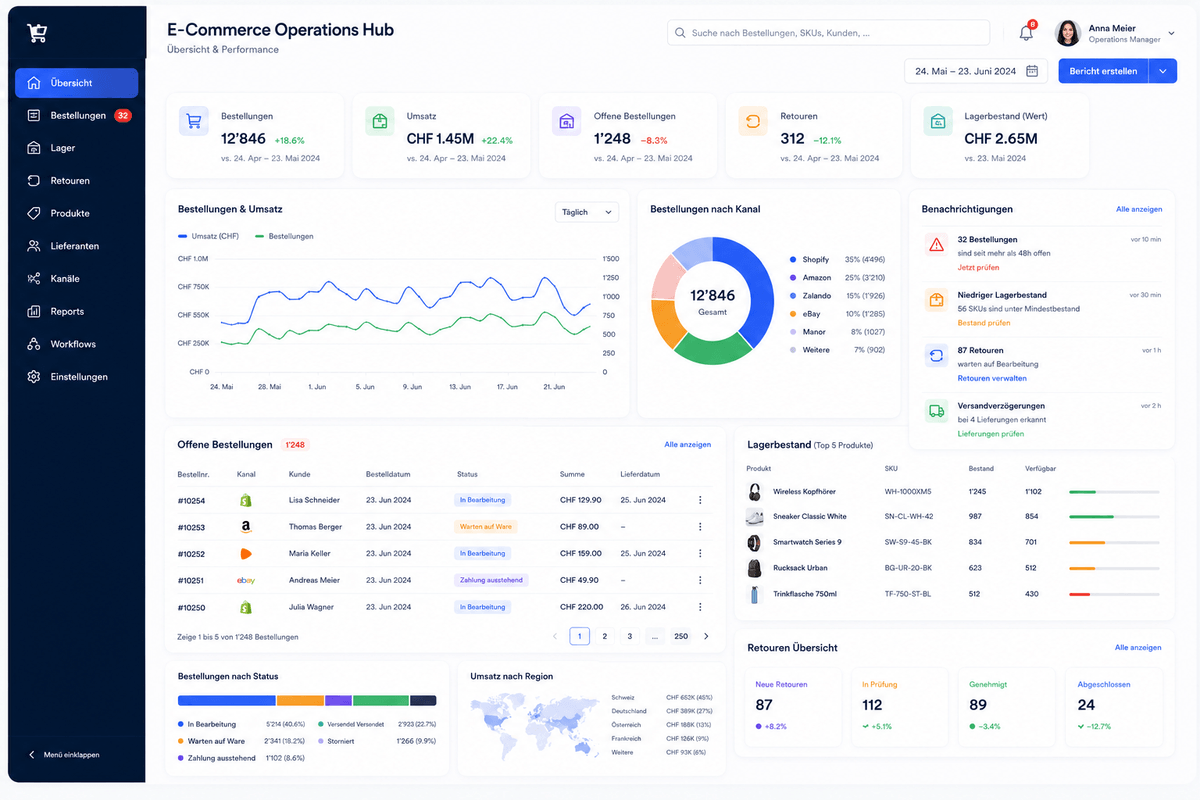Screen dimensions: 1200x800
Task: Click the Retouren KPI icon
Action: point(753,122)
